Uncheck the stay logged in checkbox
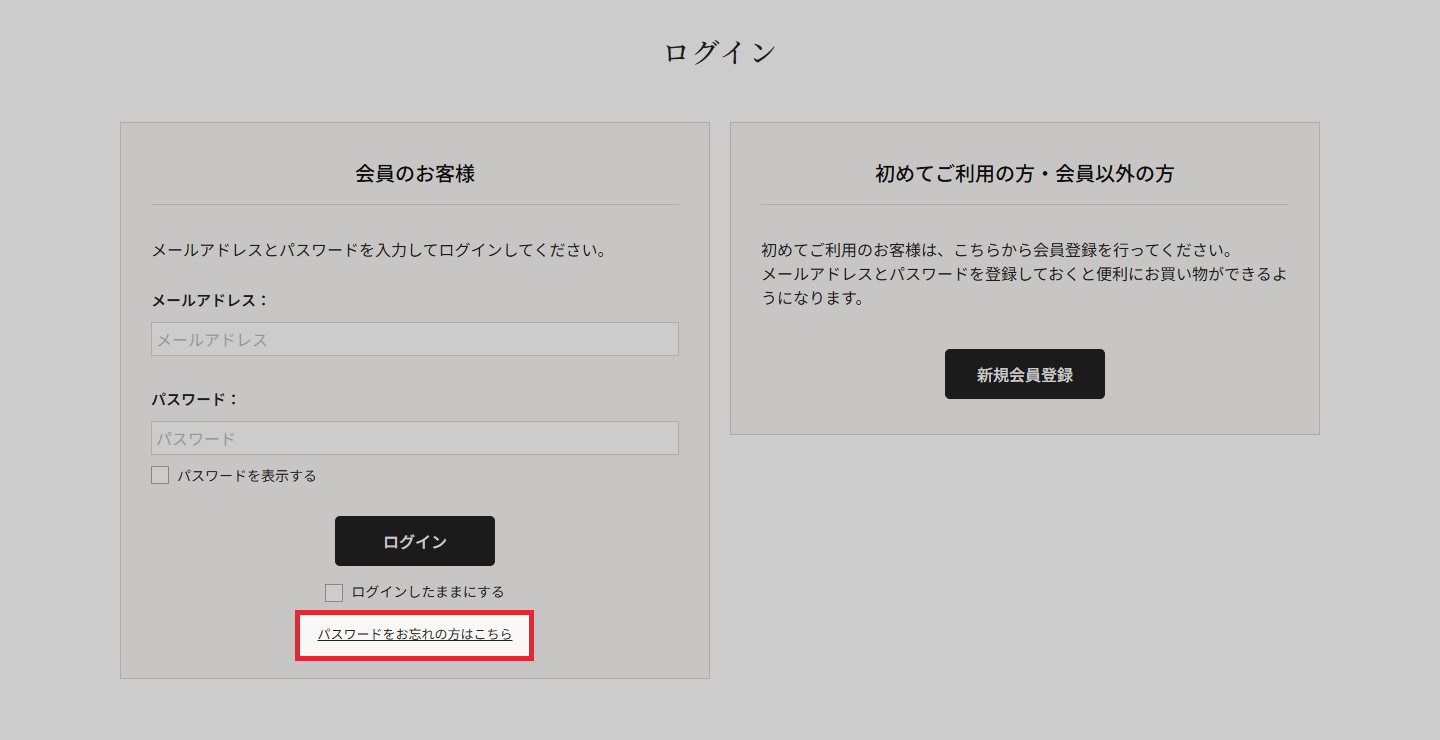The width and height of the screenshot is (1440, 740). [333, 592]
